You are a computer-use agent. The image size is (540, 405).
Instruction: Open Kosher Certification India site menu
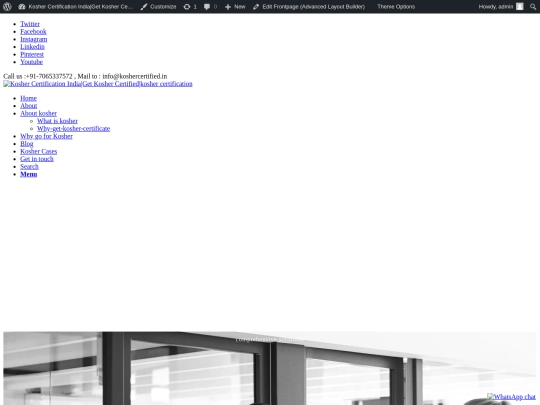tap(76, 7)
